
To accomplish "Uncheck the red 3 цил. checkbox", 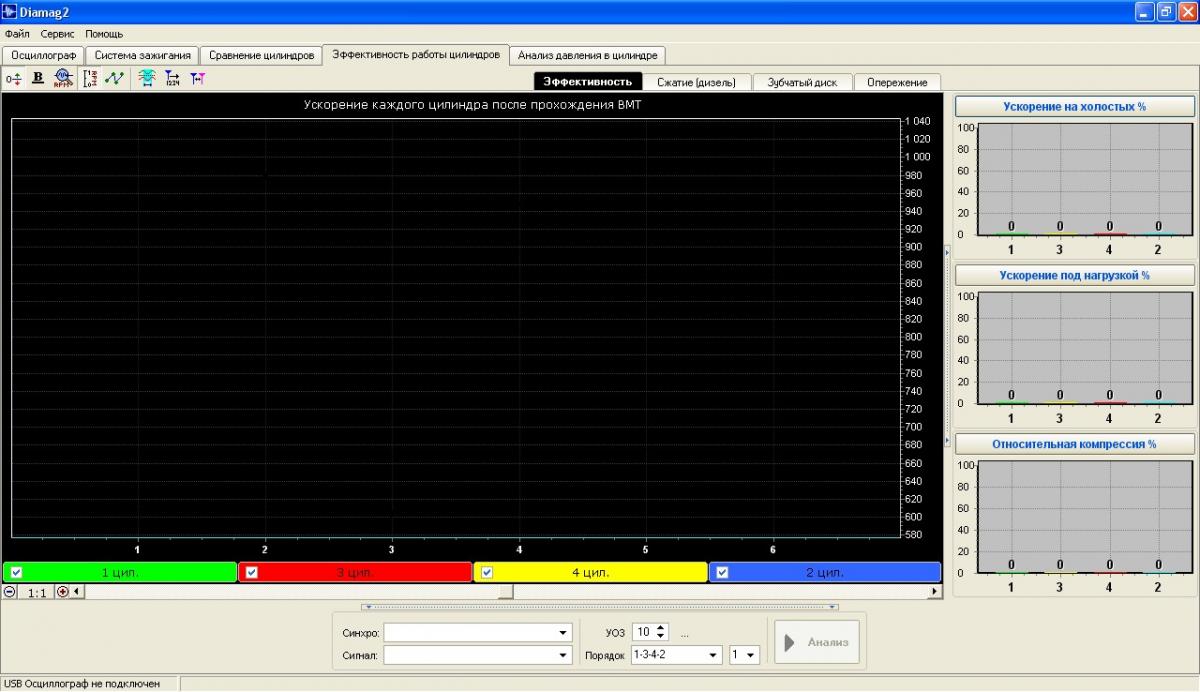I will pyautogui.click(x=252, y=572).
